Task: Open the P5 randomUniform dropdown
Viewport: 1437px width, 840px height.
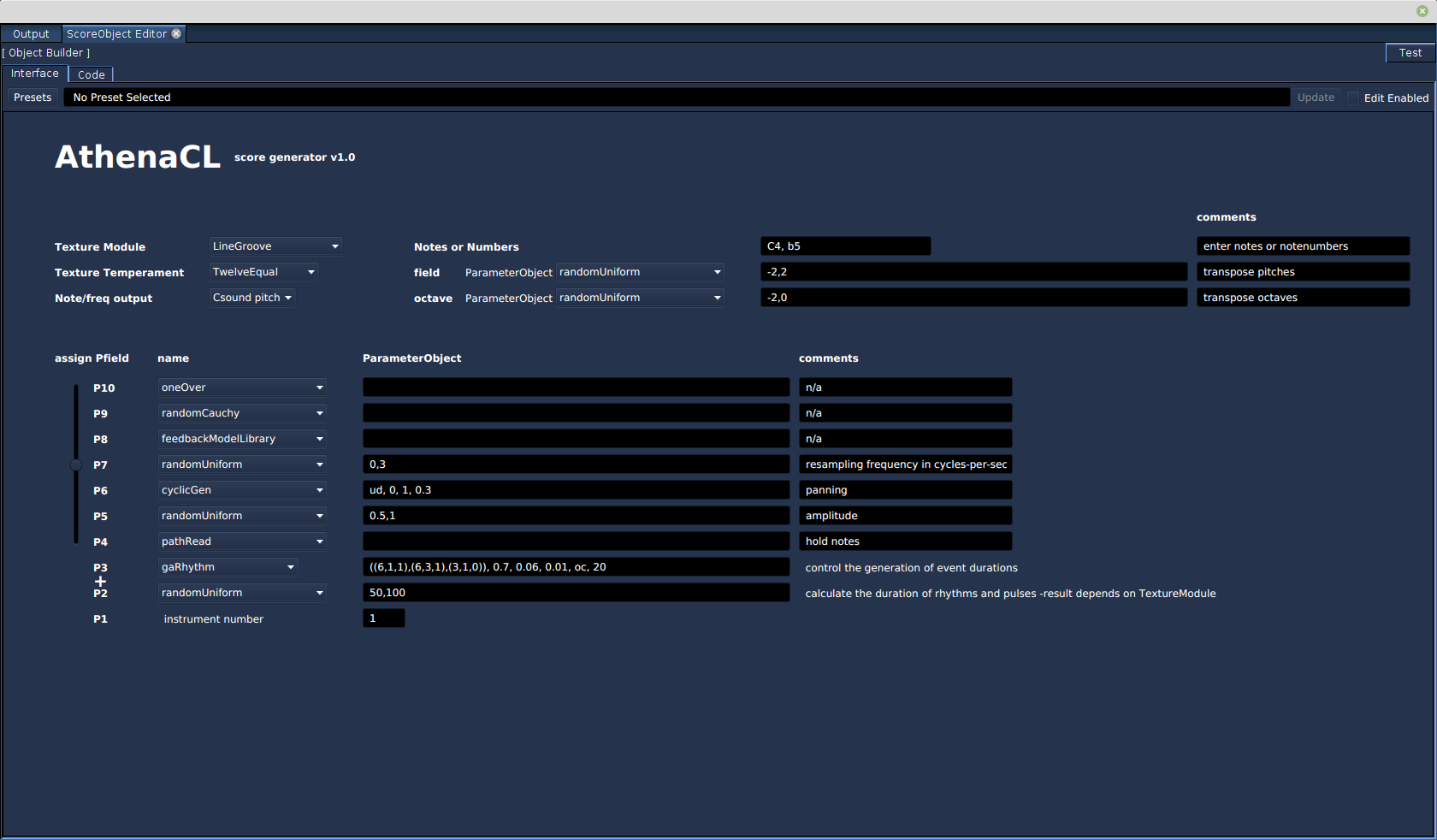Action: (x=242, y=516)
